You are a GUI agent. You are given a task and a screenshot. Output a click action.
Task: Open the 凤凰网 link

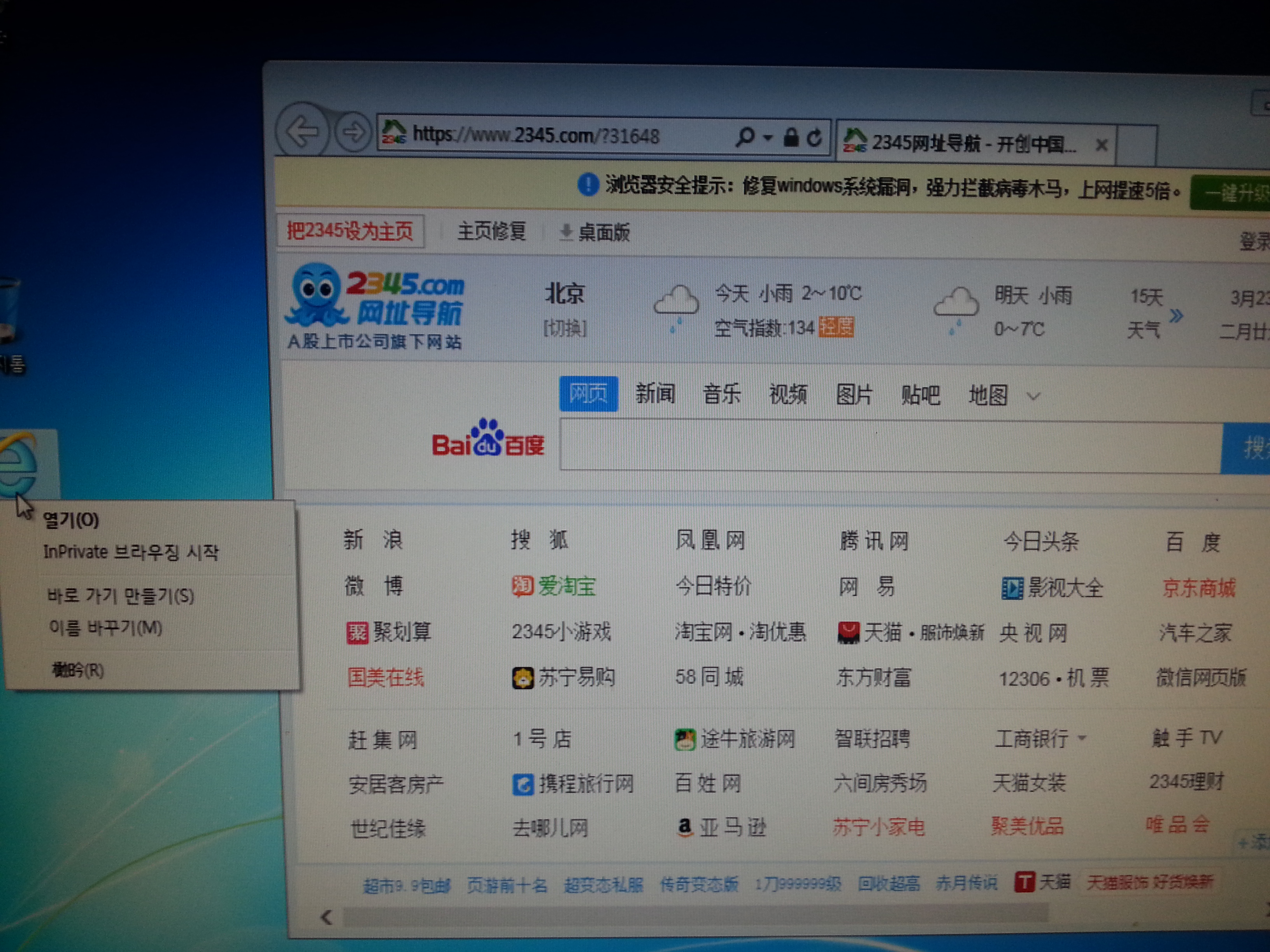point(710,540)
